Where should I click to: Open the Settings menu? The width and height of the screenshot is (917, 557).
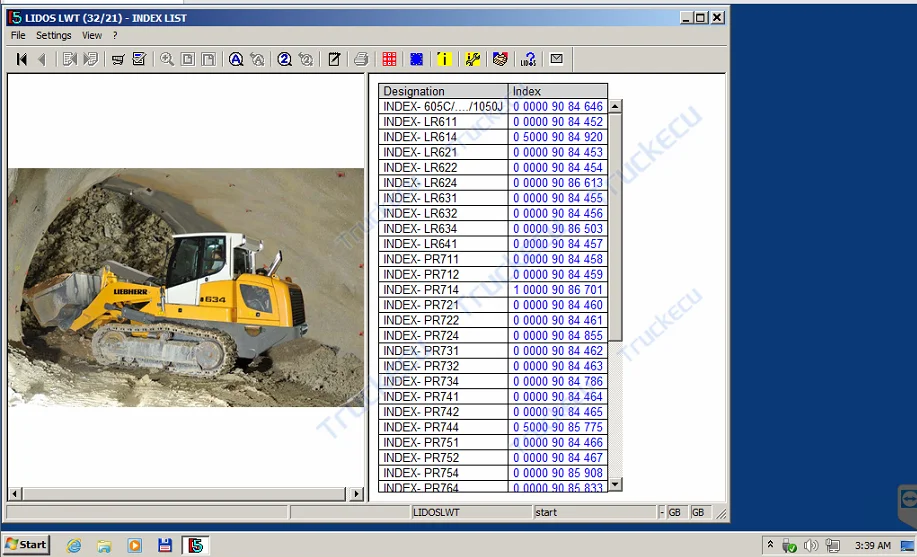coord(54,35)
